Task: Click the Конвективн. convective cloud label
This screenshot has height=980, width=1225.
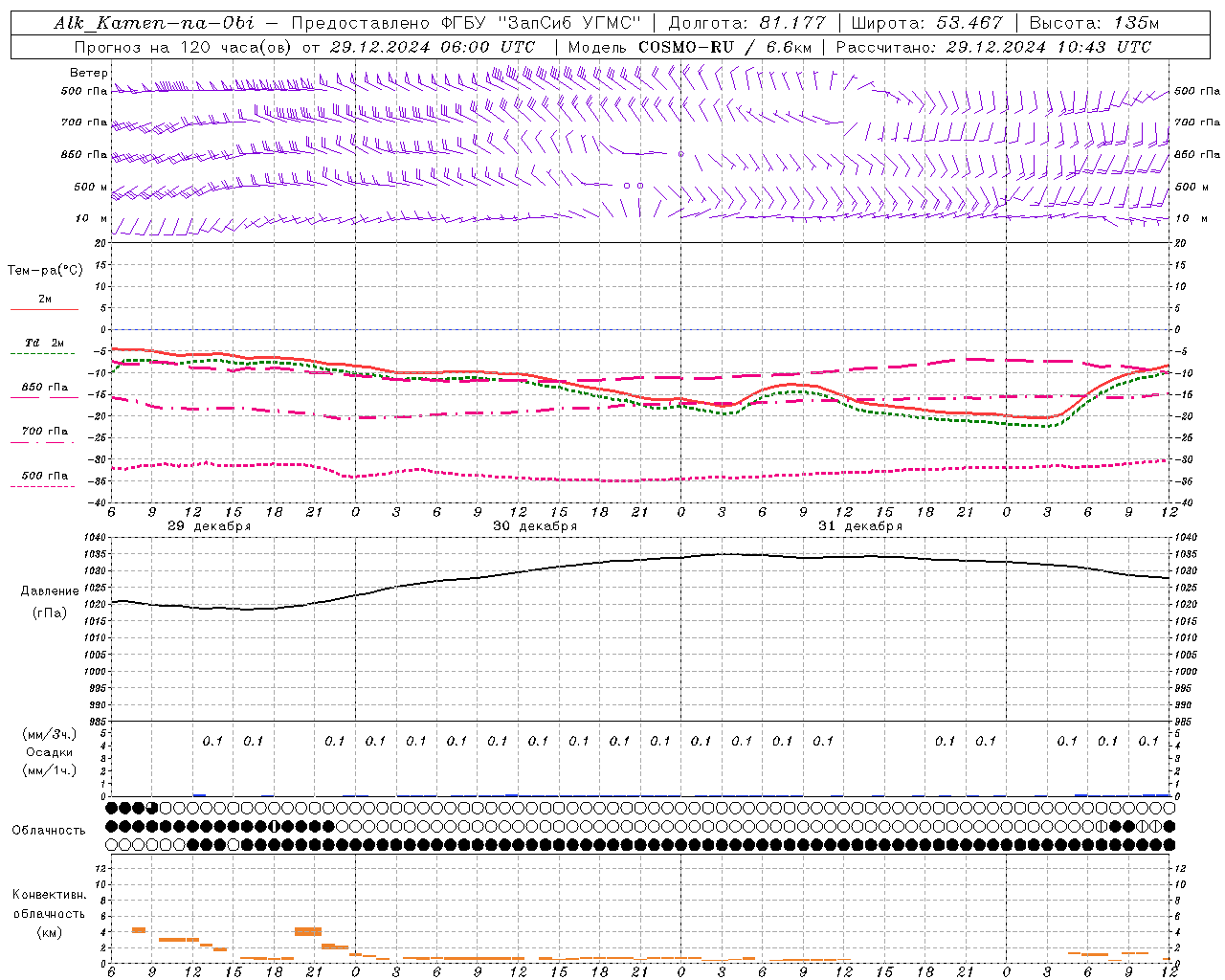Action: pos(50,895)
